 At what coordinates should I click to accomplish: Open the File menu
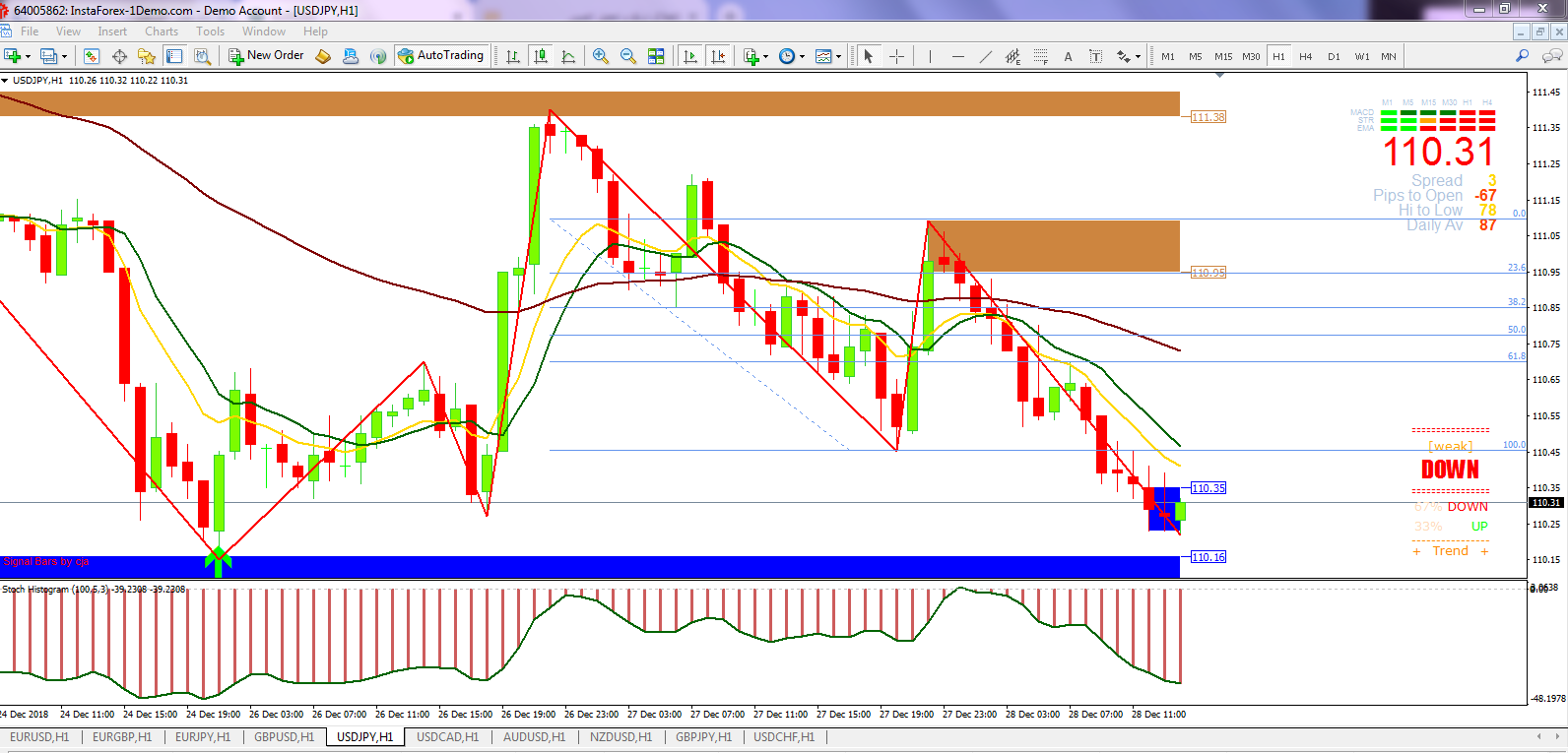coord(30,31)
